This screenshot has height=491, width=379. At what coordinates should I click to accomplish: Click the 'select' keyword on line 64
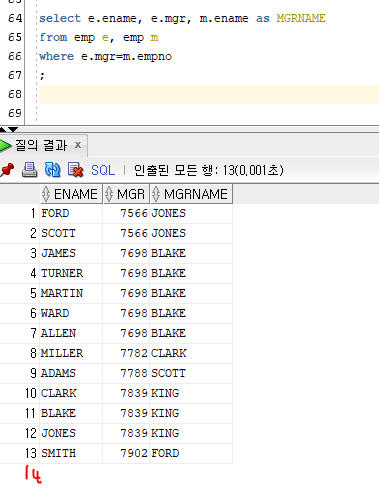(x=60, y=18)
